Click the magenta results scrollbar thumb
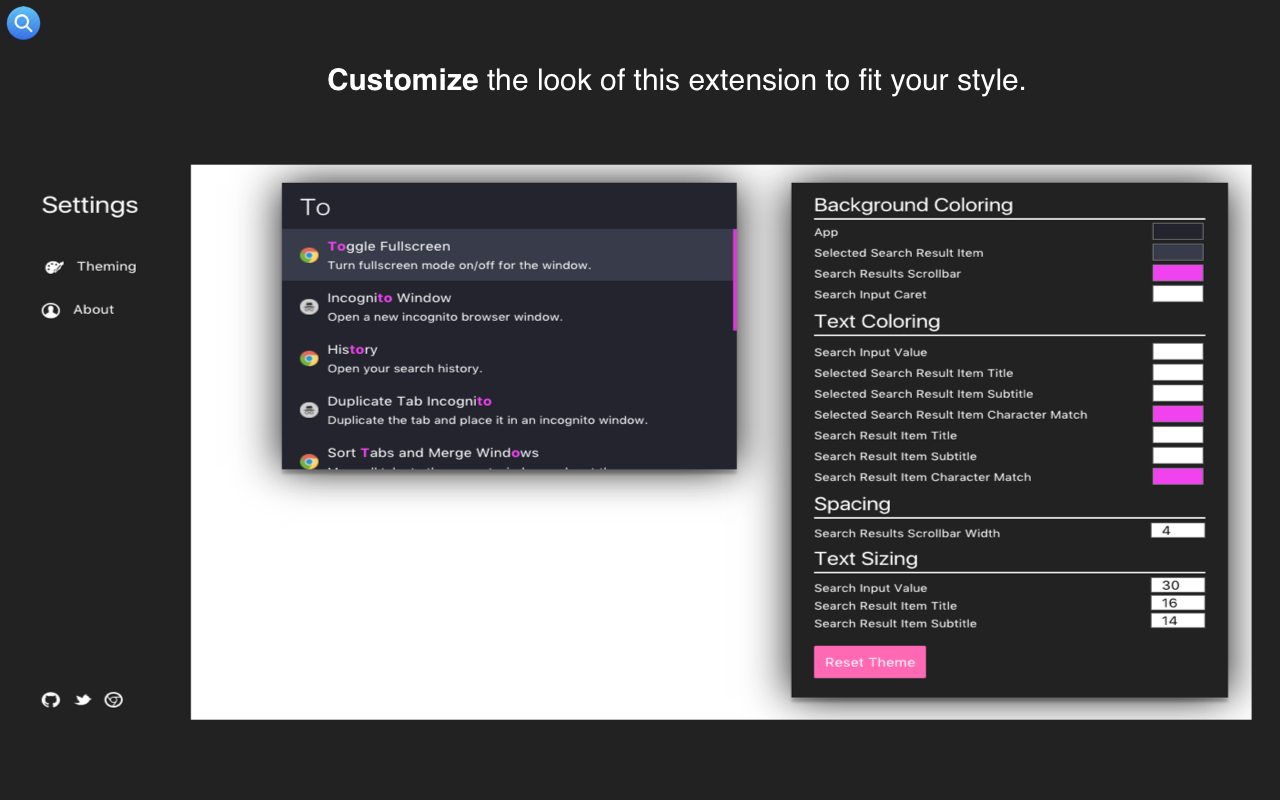 pyautogui.click(x=735, y=280)
